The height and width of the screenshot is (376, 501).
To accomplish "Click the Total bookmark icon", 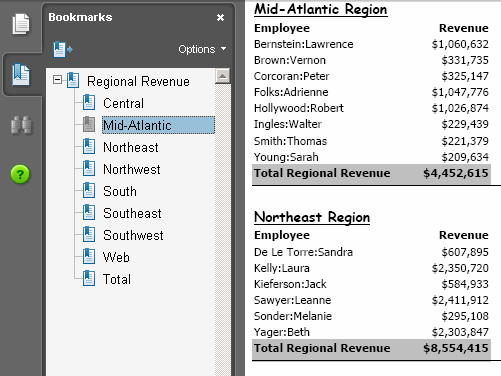I will coord(89,278).
